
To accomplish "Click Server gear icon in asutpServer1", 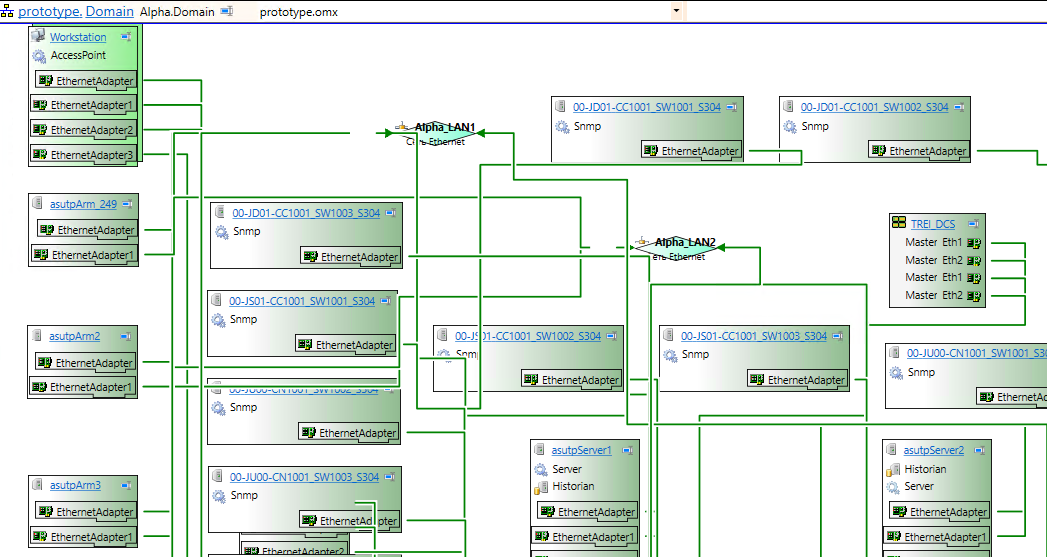I will point(541,470).
